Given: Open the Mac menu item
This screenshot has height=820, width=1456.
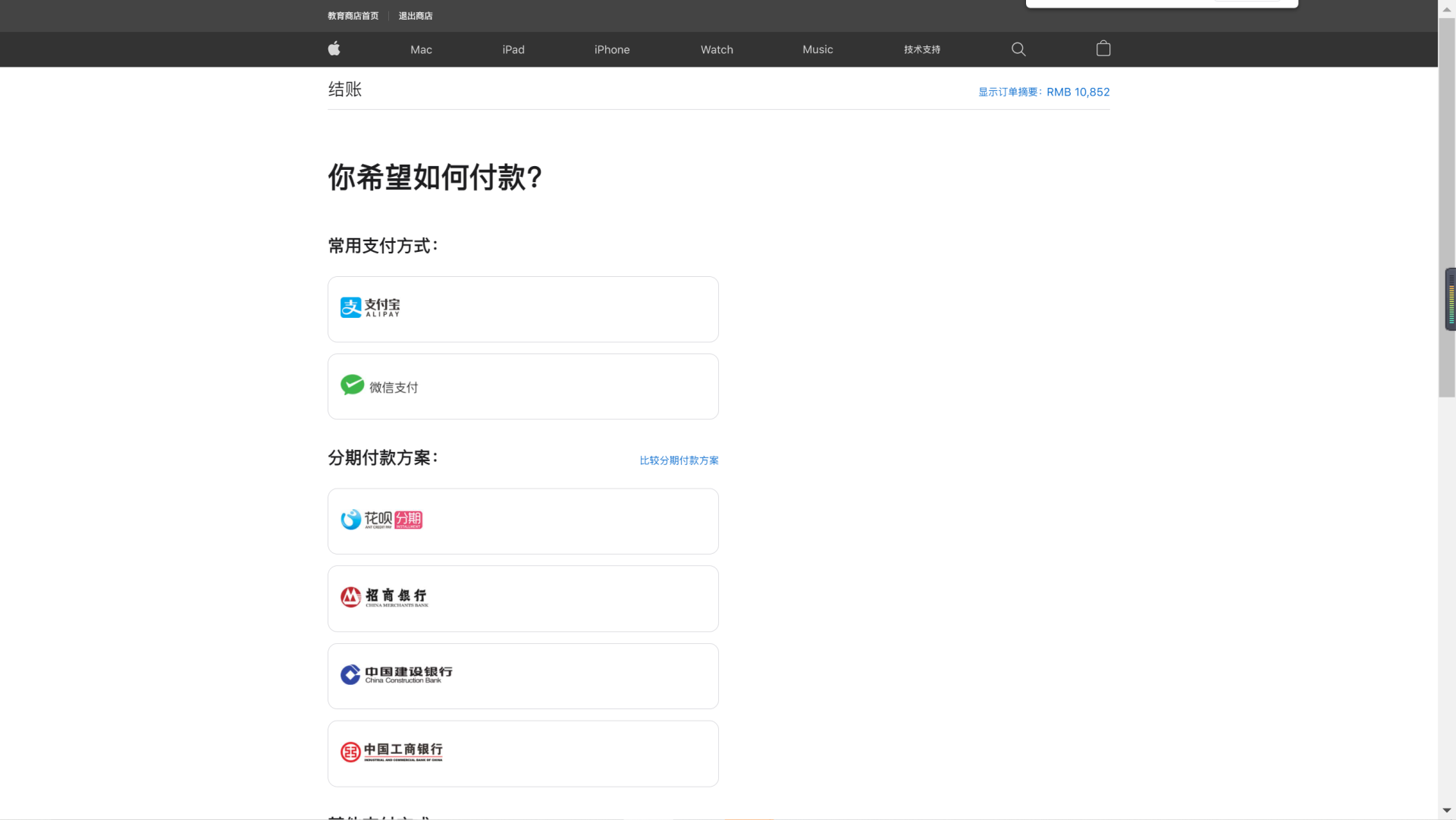Looking at the screenshot, I should 420,49.
